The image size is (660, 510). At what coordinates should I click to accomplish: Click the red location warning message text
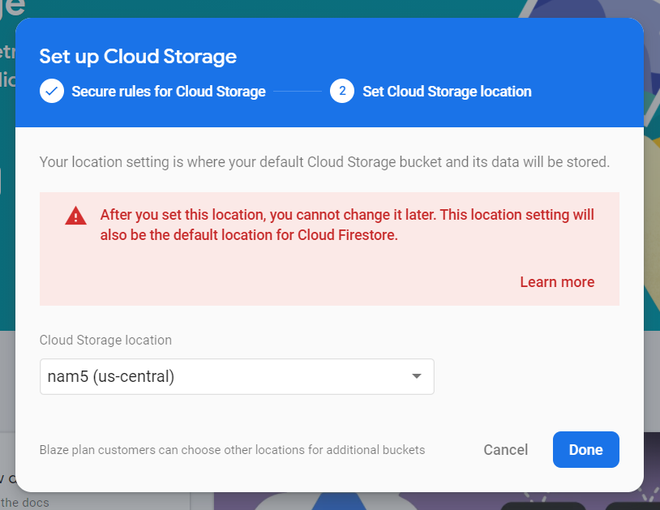(347, 225)
